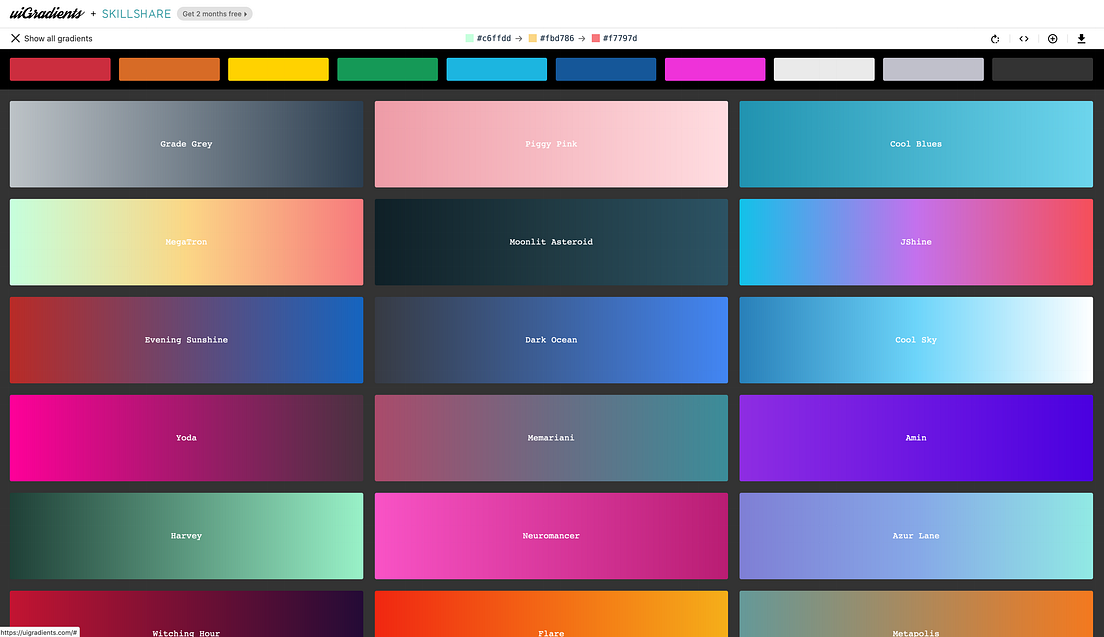Open the Piggy Pink gradient
This screenshot has height=637, width=1104.
[551, 143]
